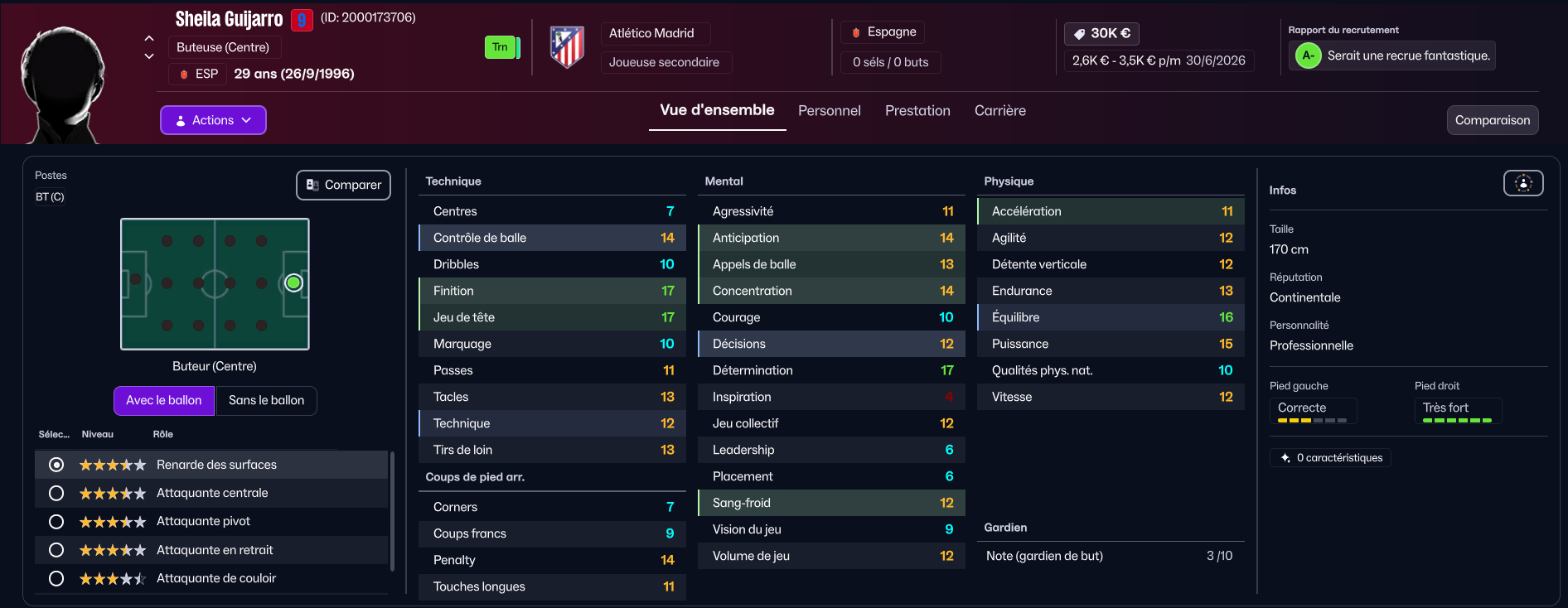Image resolution: width=1568 pixels, height=608 pixels.
Task: Open the Actions dropdown menu
Action: [x=213, y=120]
